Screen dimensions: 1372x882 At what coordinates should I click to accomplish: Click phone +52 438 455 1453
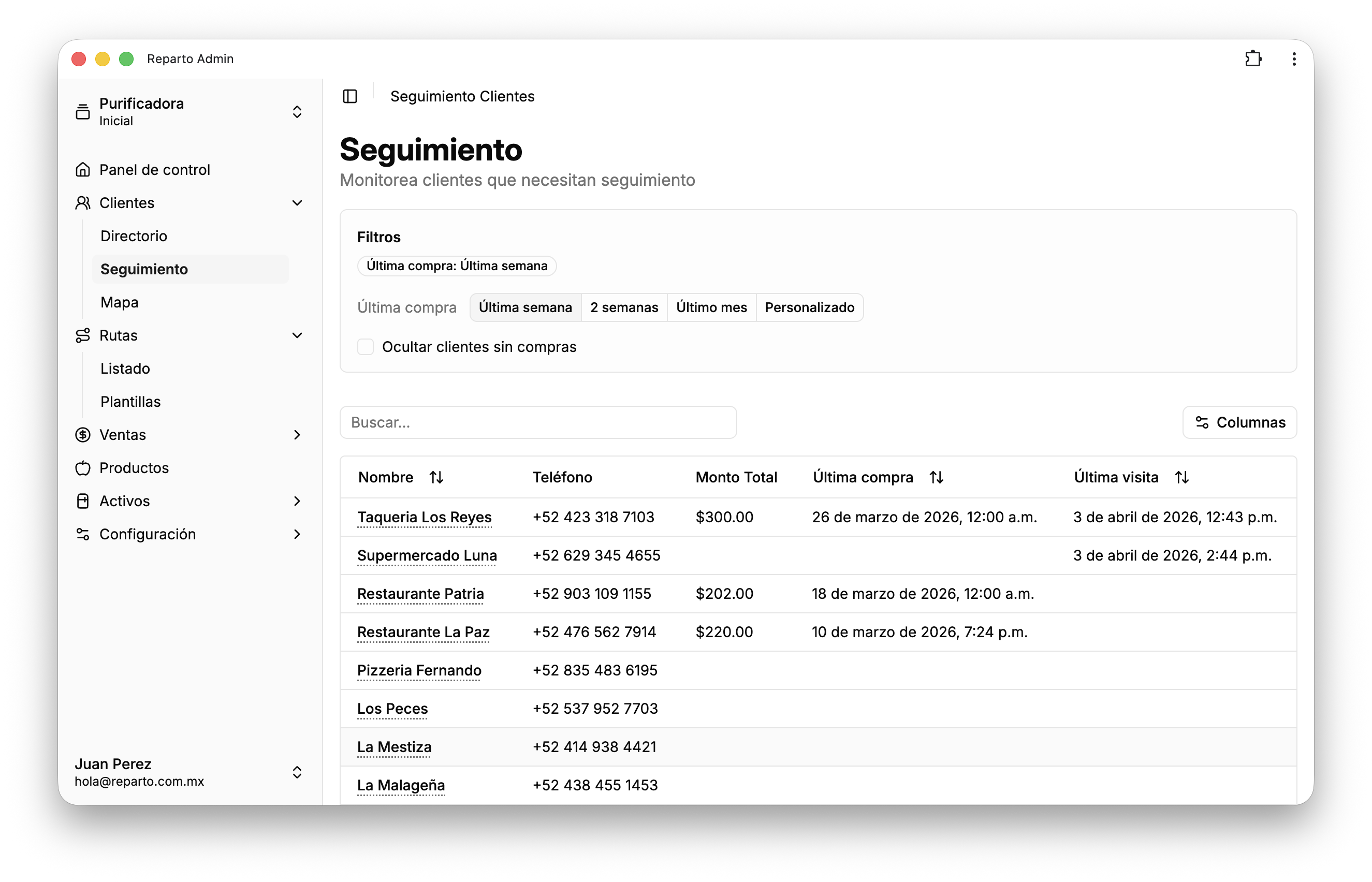595,785
